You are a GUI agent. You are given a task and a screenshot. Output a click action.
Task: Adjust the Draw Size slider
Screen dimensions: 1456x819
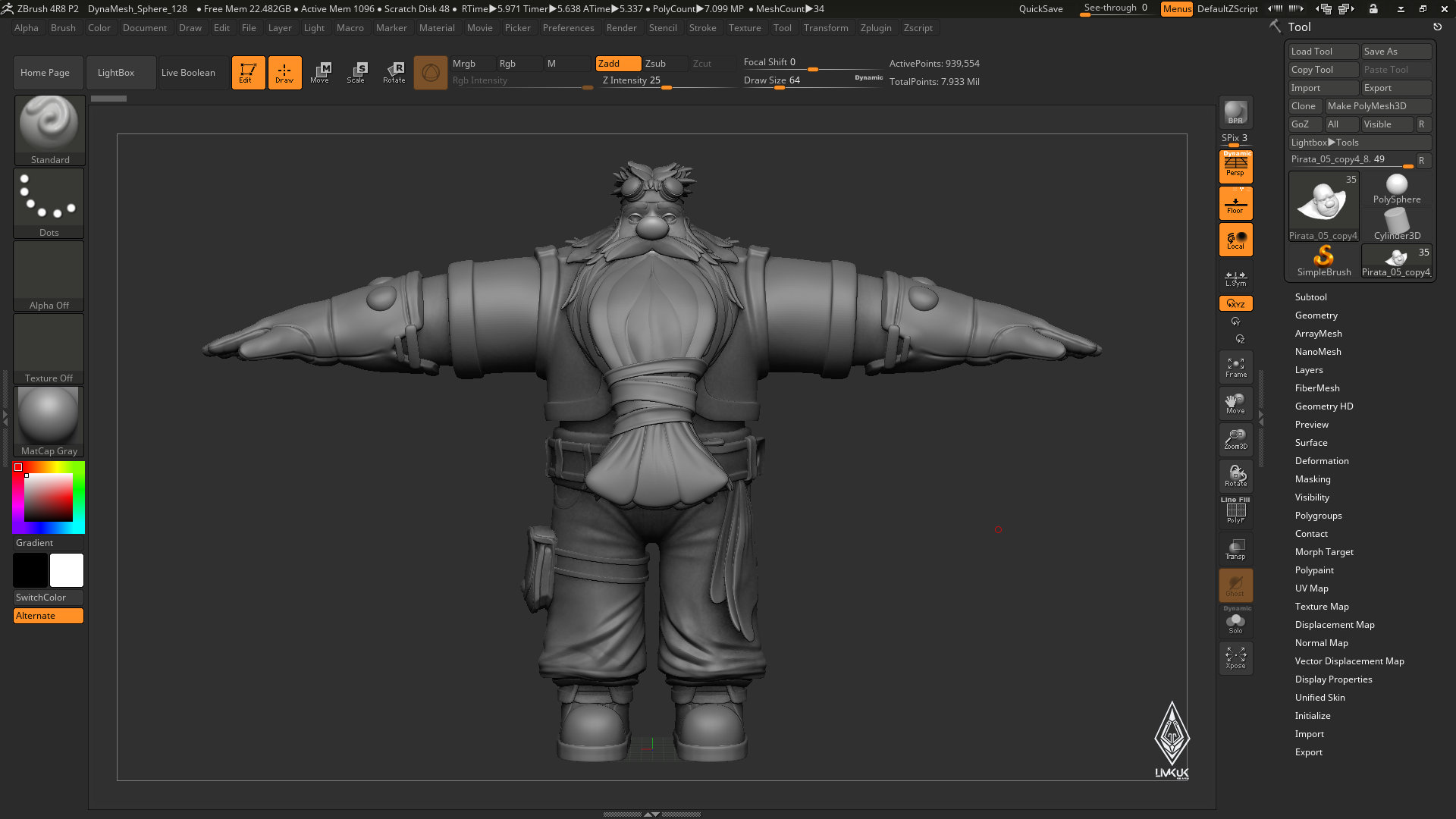click(x=813, y=82)
